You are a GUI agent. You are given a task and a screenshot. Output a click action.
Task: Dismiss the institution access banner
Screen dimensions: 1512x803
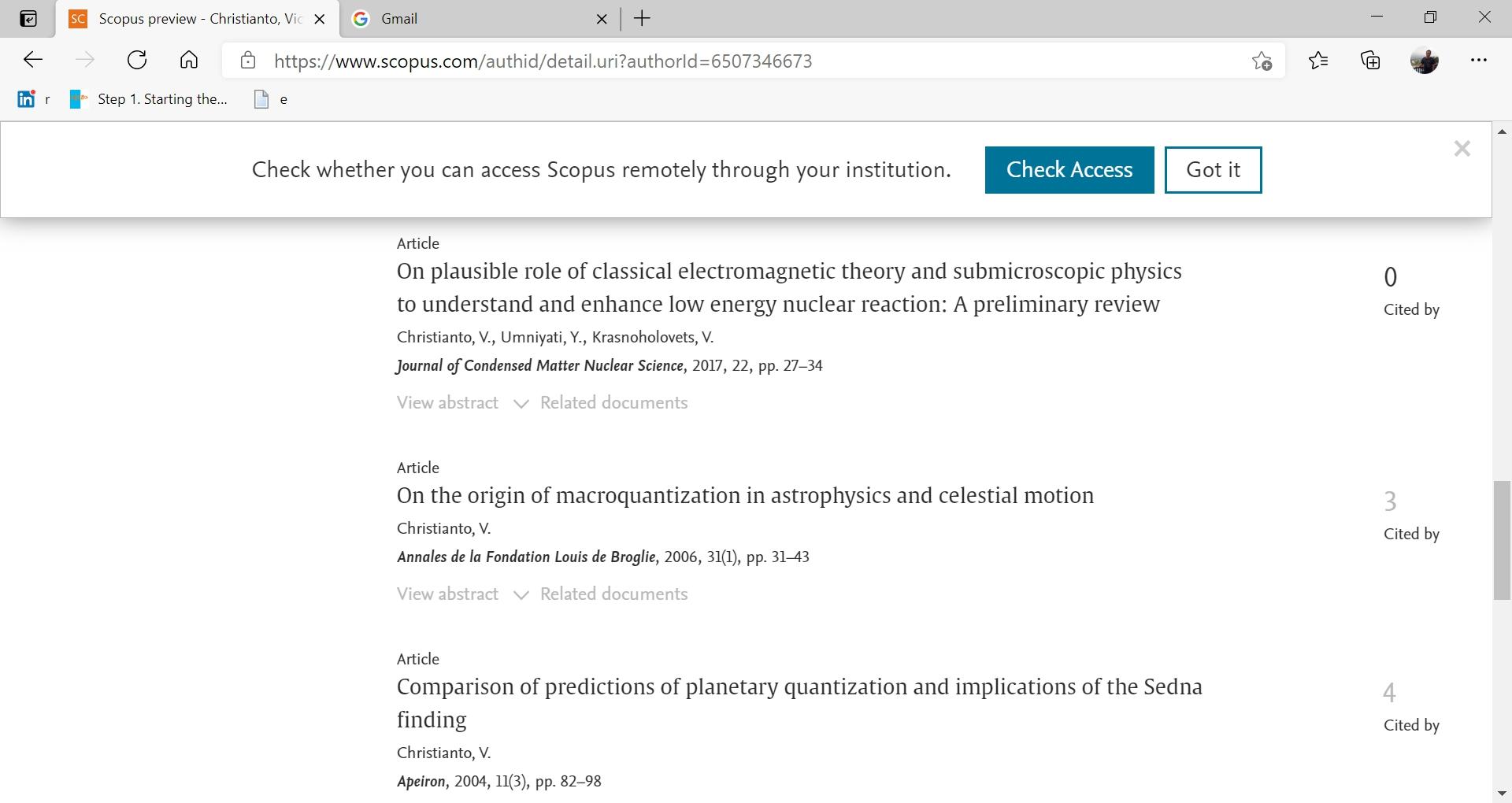(1462, 149)
